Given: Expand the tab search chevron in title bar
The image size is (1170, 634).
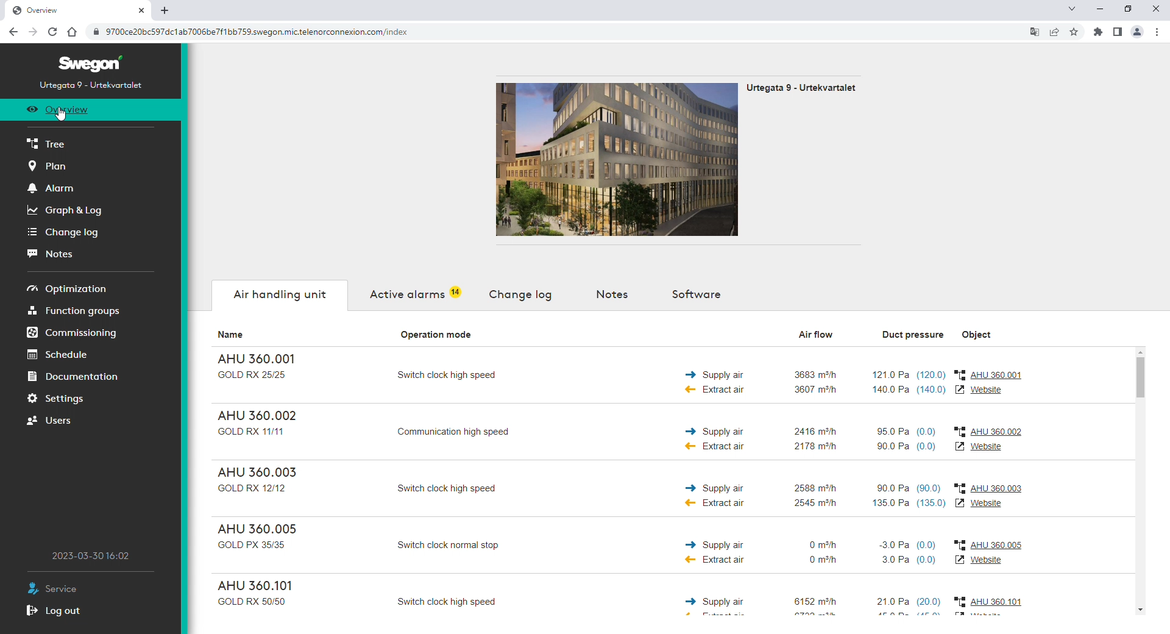Looking at the screenshot, I should coord(1072,9).
